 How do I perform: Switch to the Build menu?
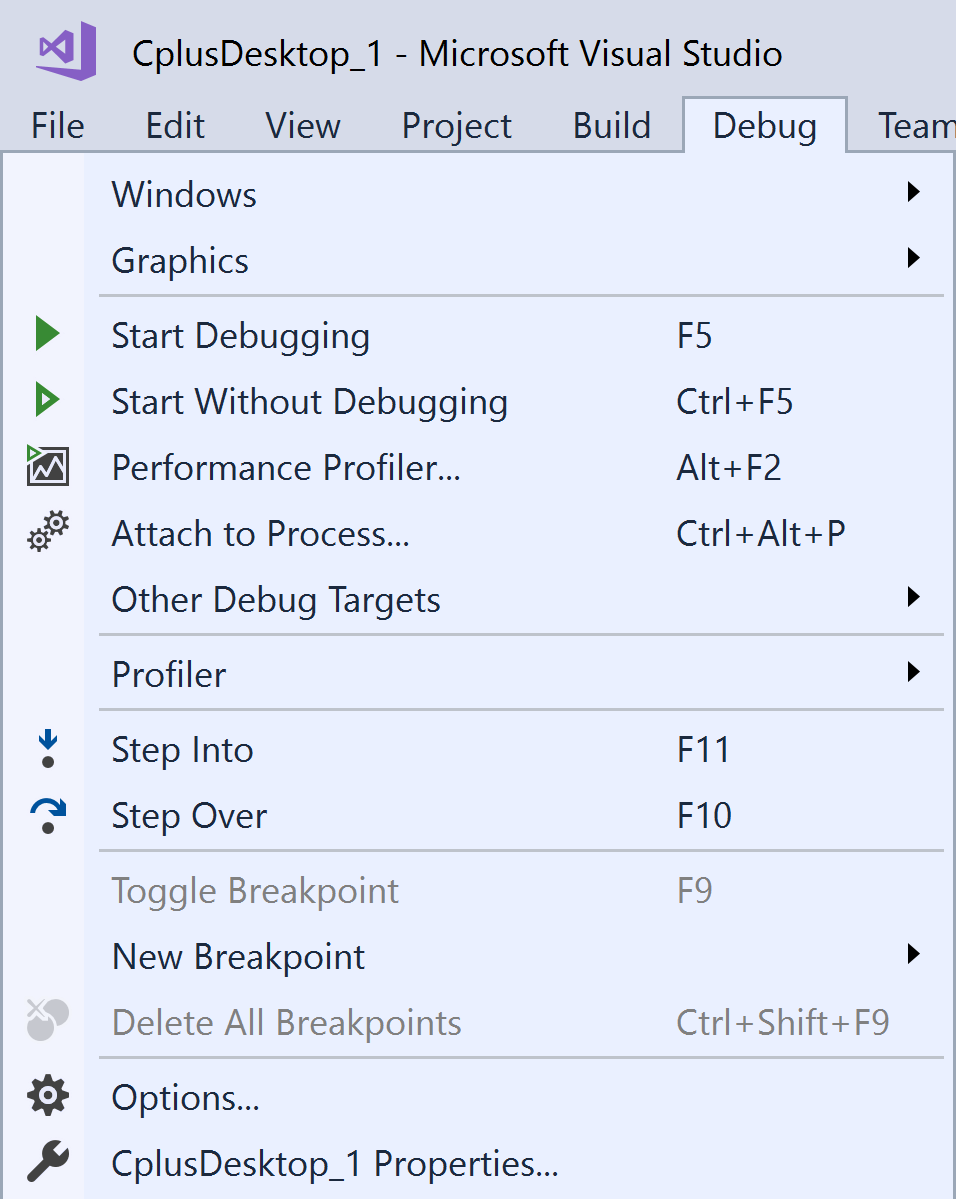(x=611, y=125)
